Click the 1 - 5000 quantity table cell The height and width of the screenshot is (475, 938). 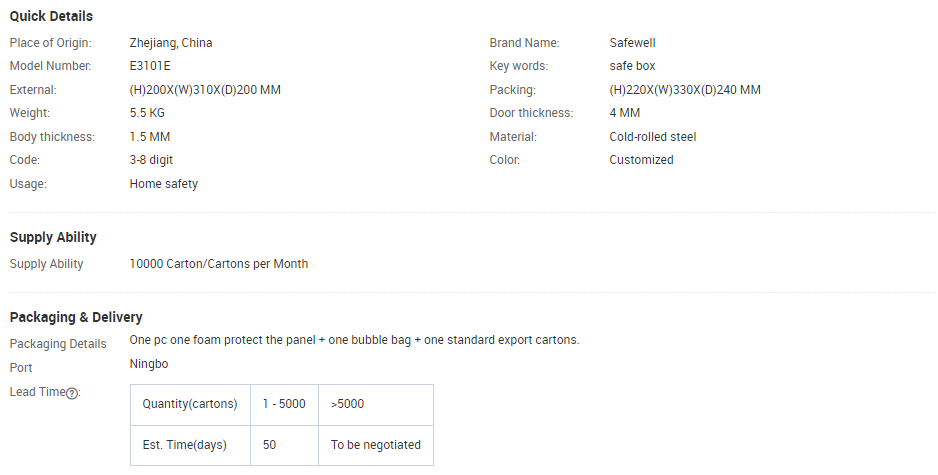coord(284,404)
